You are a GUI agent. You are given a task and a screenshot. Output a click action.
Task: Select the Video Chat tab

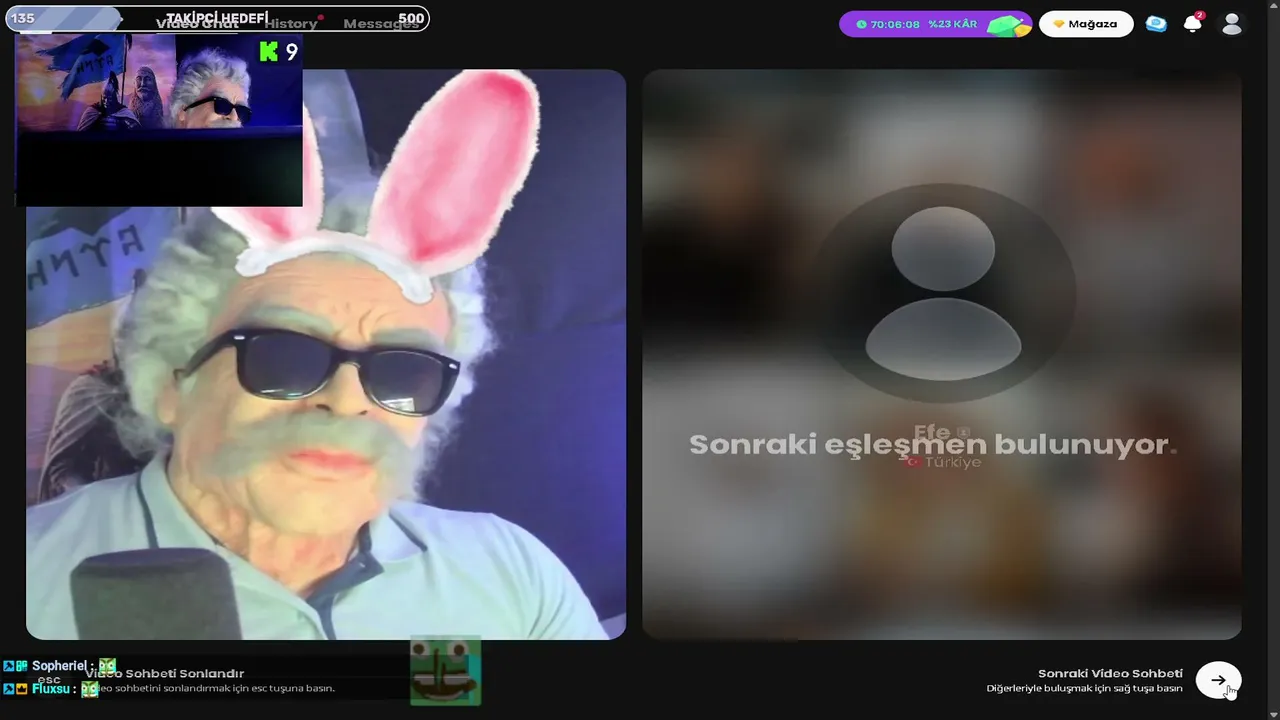pos(197,24)
